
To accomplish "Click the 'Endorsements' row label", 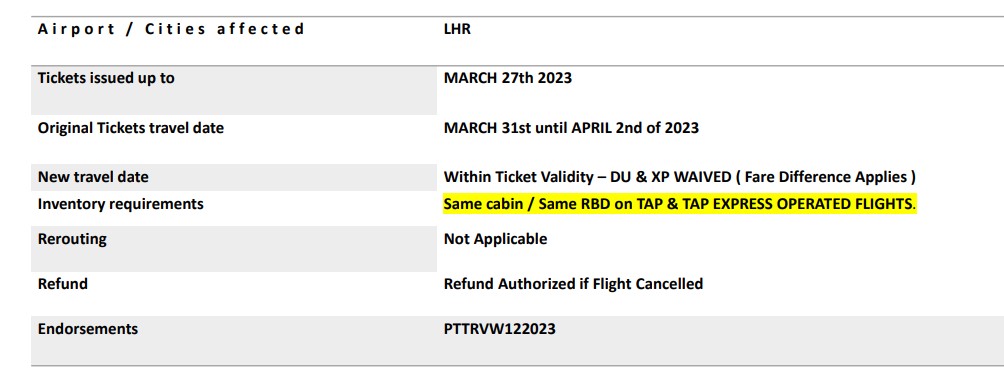I will pyautogui.click(x=88, y=329).
